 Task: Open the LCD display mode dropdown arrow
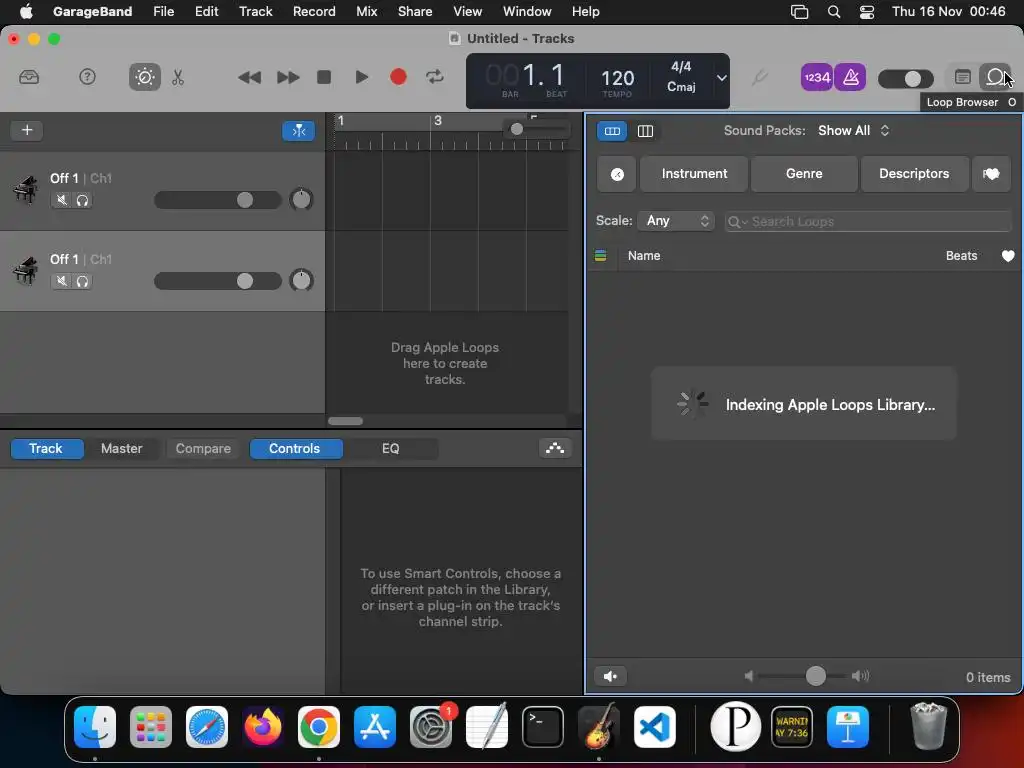721,78
